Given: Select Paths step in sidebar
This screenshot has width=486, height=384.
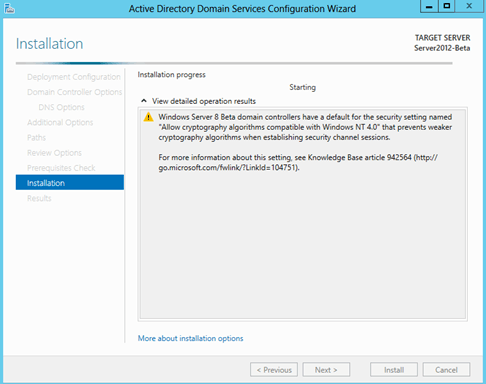Looking at the screenshot, I should click(x=36, y=138).
